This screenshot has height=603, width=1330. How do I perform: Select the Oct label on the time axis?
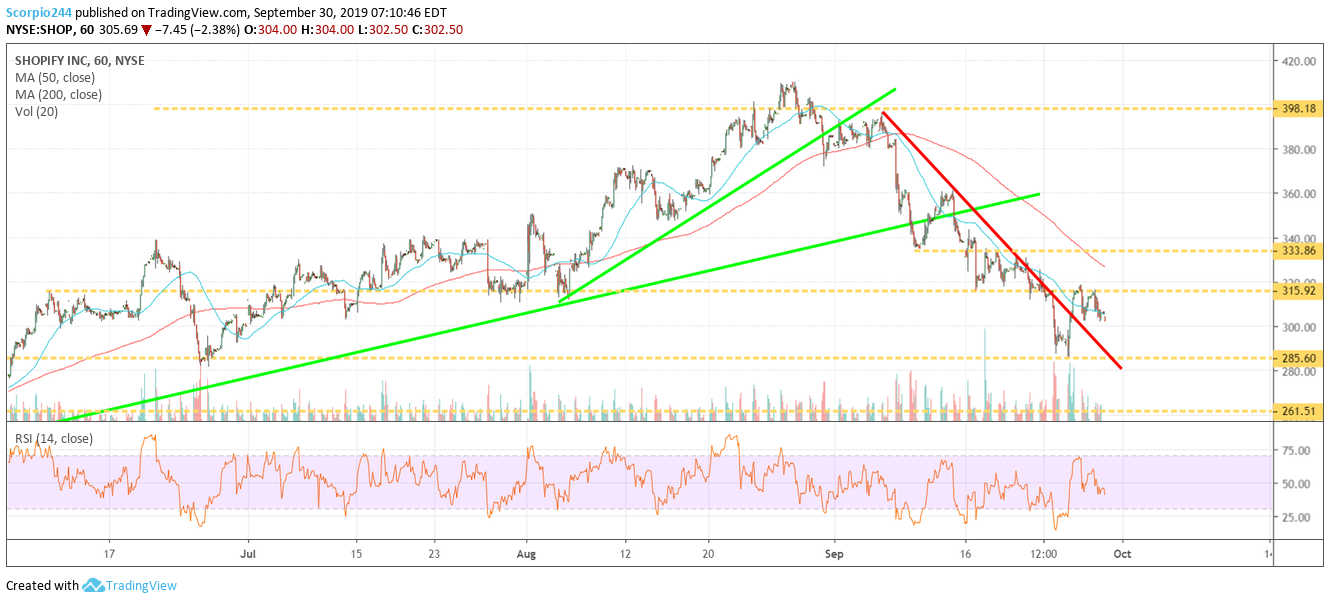coord(1121,552)
